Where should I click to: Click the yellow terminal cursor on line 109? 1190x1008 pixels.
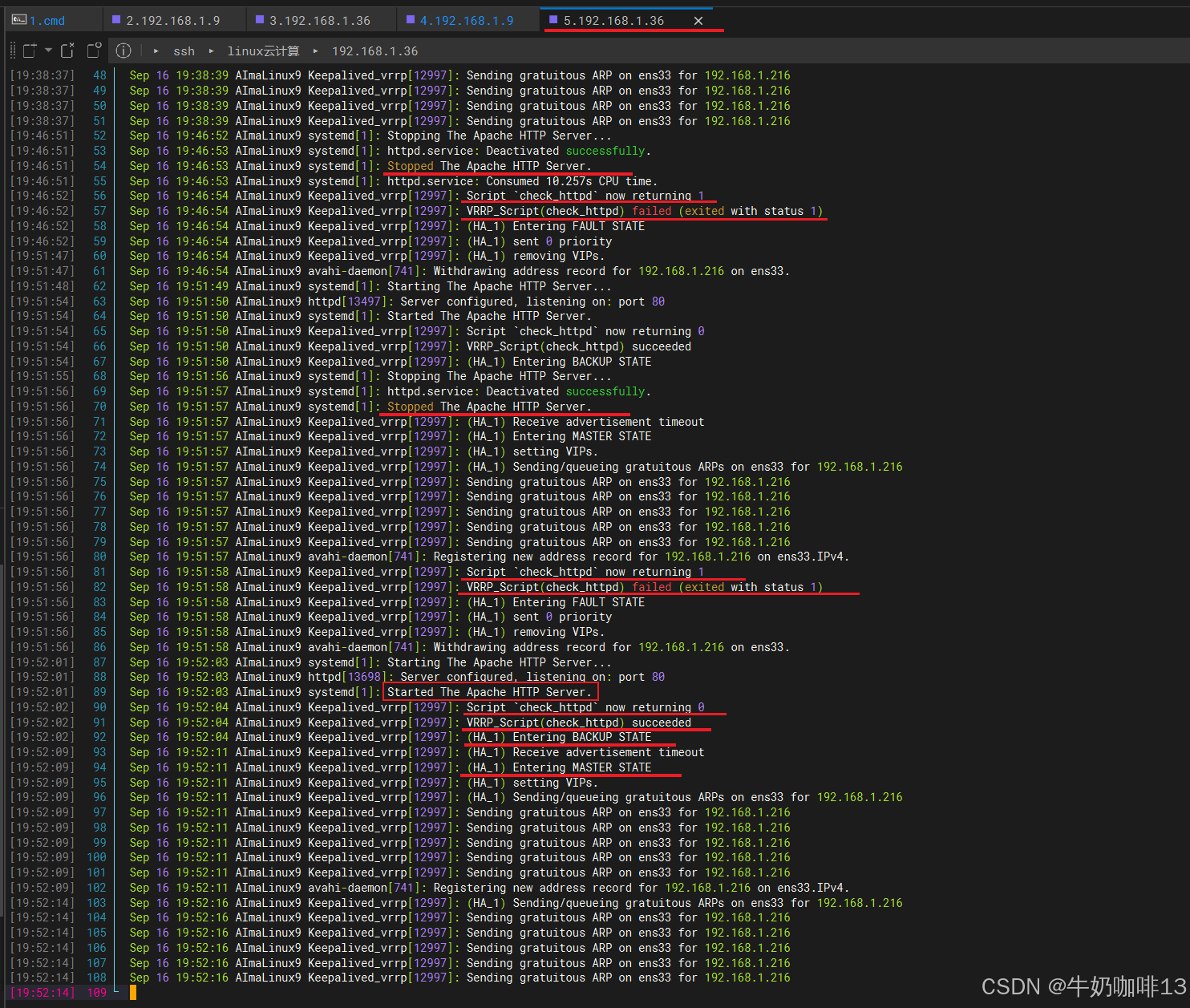coord(133,993)
